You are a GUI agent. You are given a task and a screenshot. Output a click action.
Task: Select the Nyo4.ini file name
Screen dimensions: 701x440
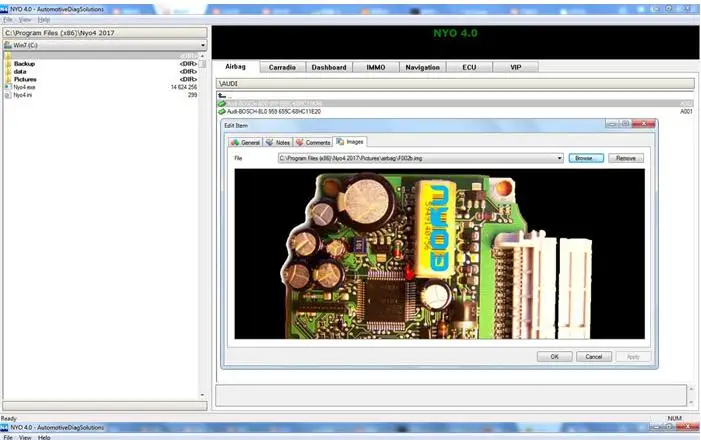click(22, 95)
